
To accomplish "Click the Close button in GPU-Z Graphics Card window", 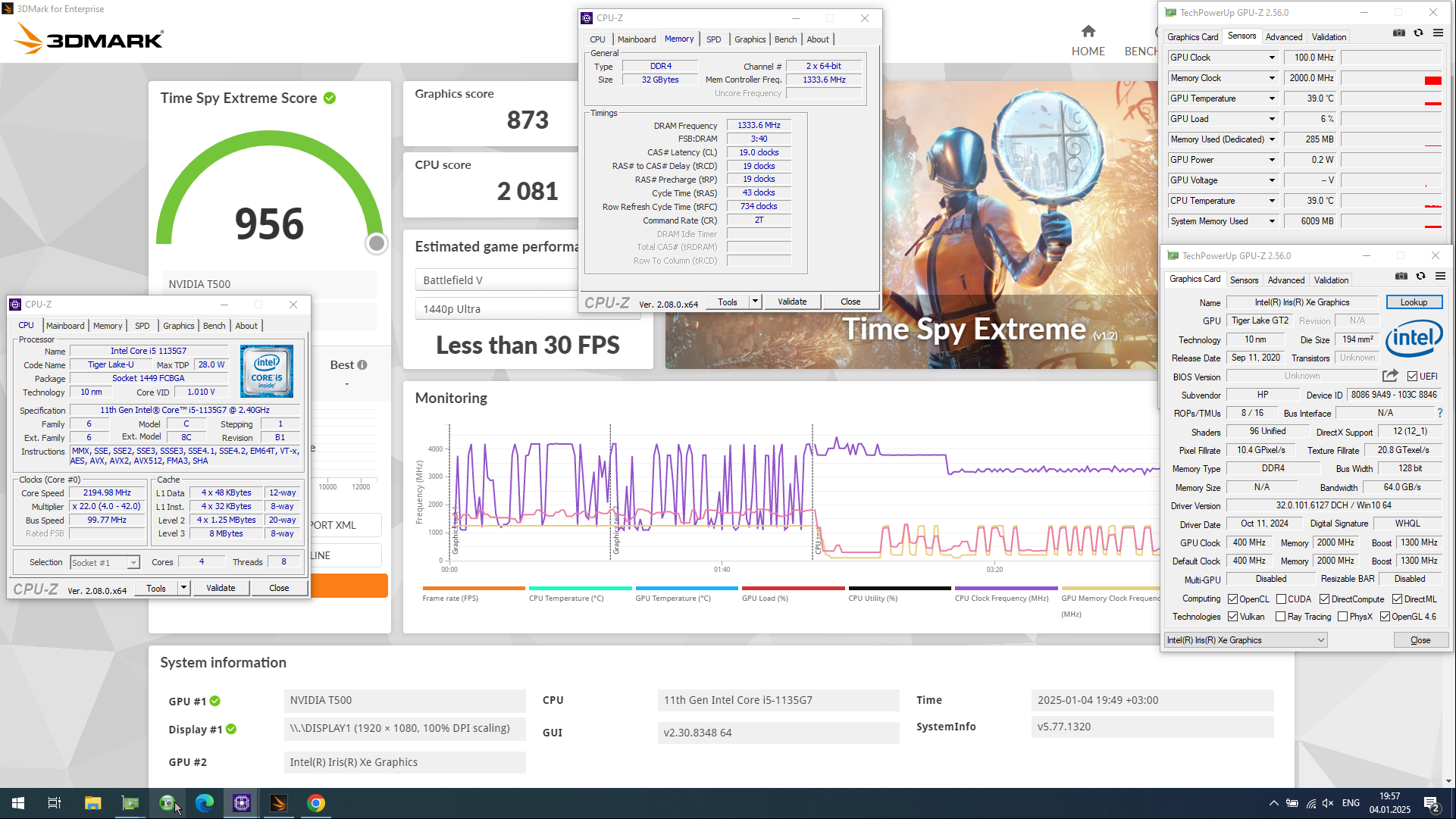I will 1420,640.
